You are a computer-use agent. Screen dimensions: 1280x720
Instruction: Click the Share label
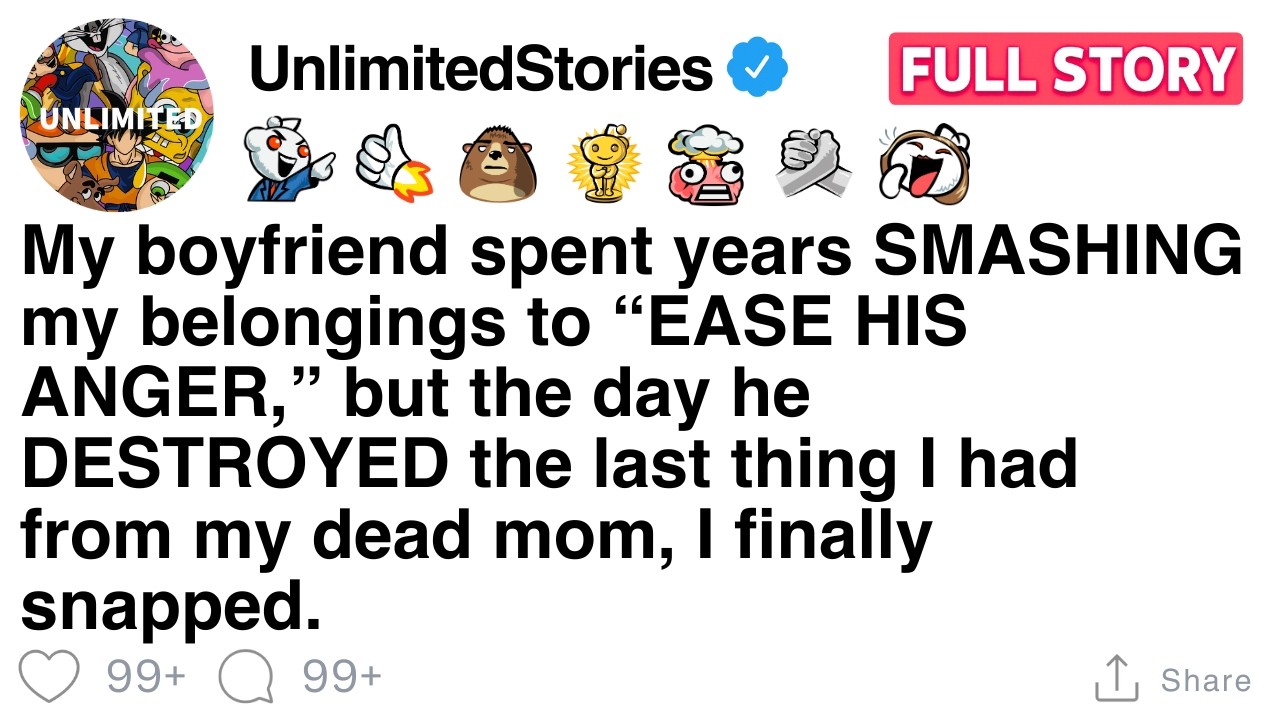[1205, 680]
